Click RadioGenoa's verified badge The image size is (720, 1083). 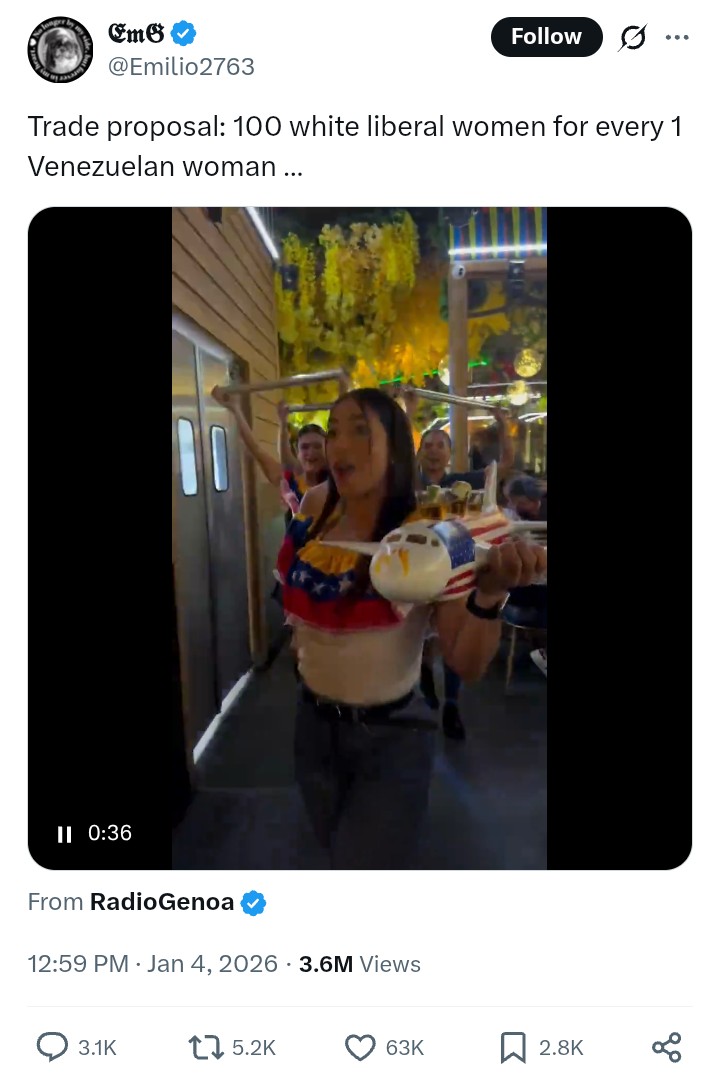pos(254,903)
